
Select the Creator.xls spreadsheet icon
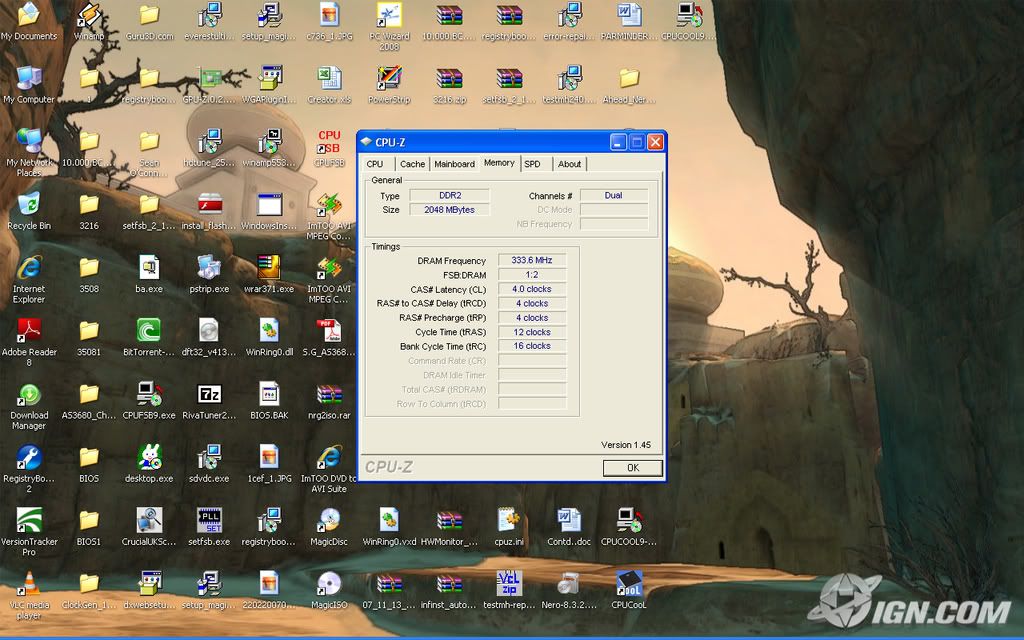click(x=329, y=78)
